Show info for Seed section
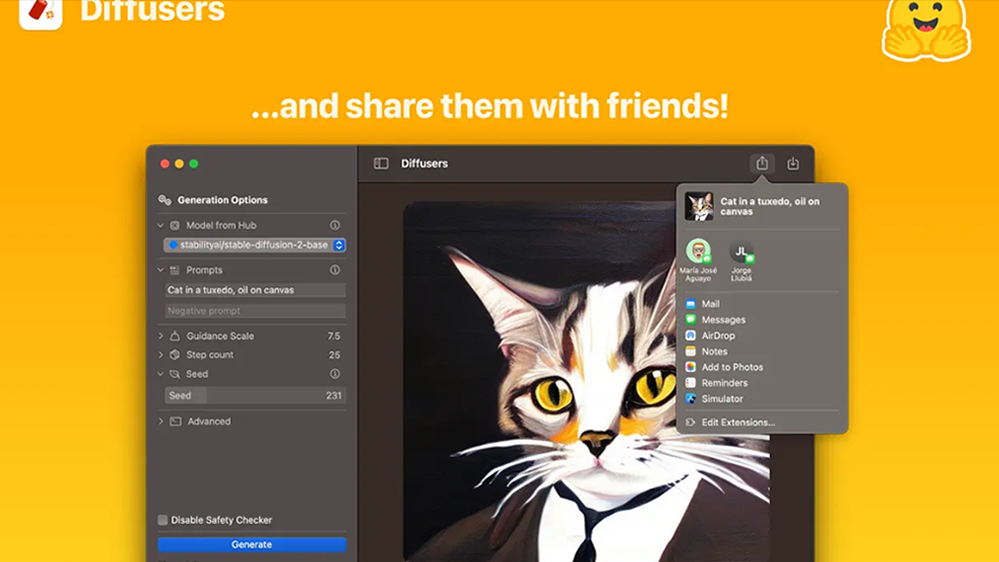The height and width of the screenshot is (562, 999). pyautogui.click(x=334, y=374)
